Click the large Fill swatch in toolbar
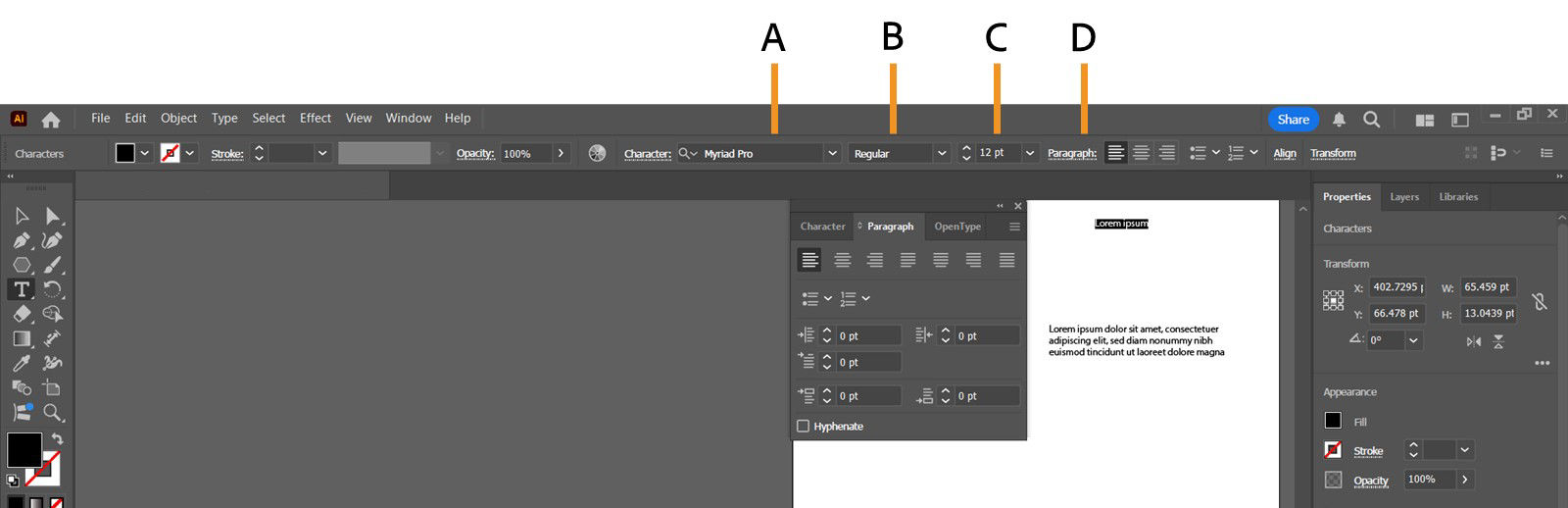1568x508 pixels. coord(24,450)
